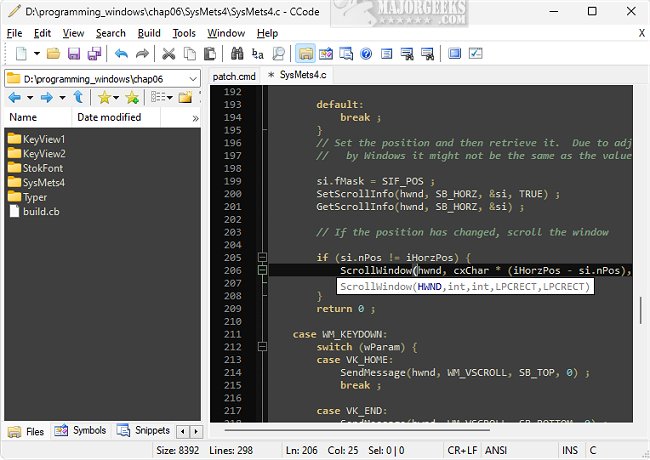Screen dimensions: 650x460
Task: Toggle INS insert mode in status bar
Action: [x=570, y=452]
